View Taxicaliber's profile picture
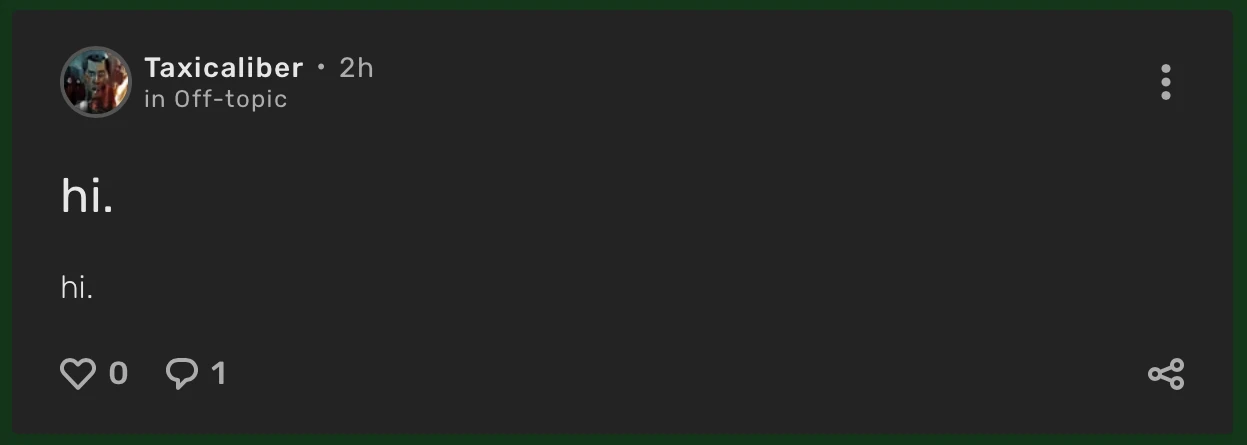The image size is (1247, 445). click(96, 82)
